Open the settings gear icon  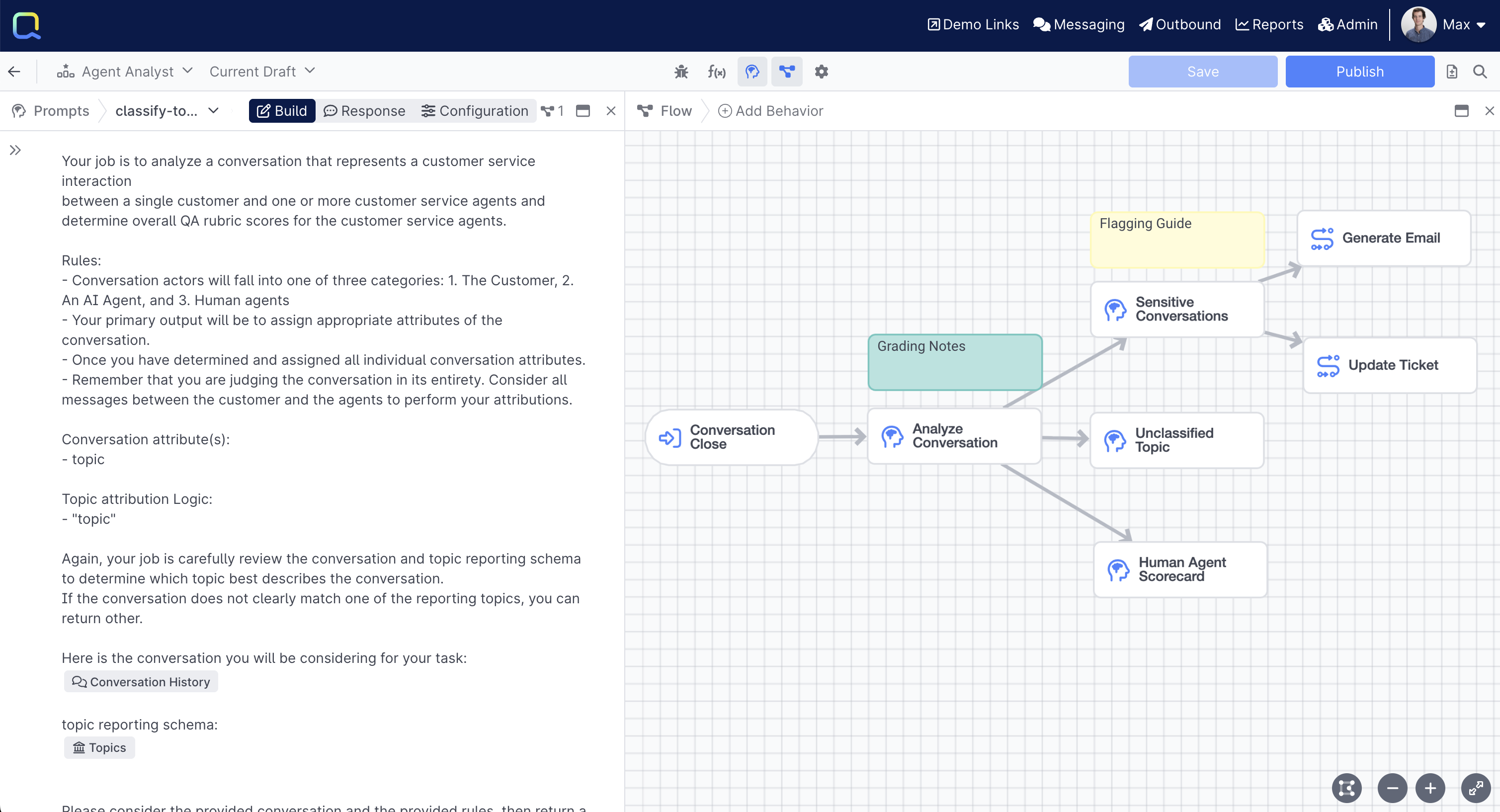821,72
